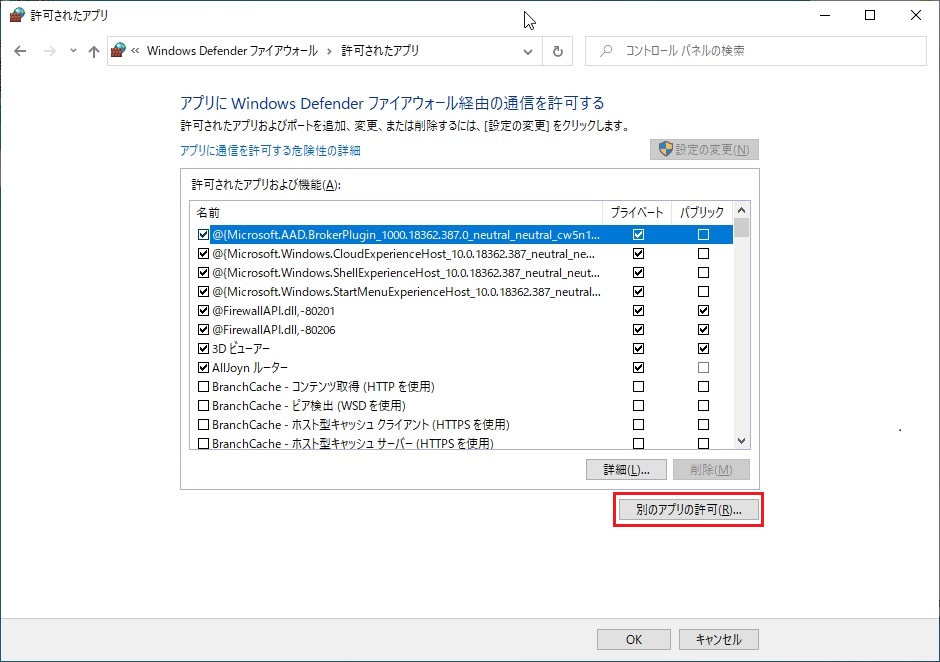
Task: Confirm with the OK button
Action: tap(634, 639)
